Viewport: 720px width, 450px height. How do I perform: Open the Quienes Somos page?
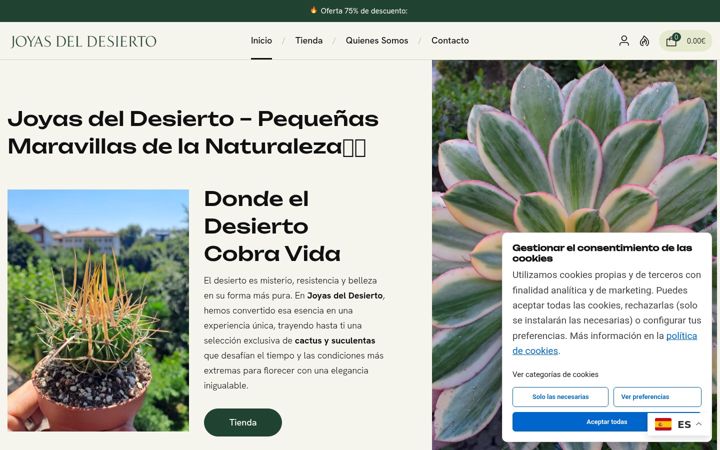[x=377, y=40]
